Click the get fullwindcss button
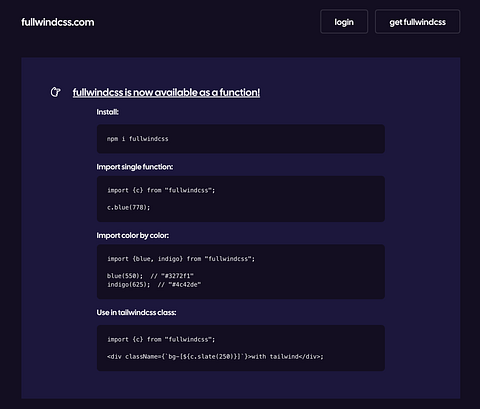The height and width of the screenshot is (409, 480). point(417,22)
